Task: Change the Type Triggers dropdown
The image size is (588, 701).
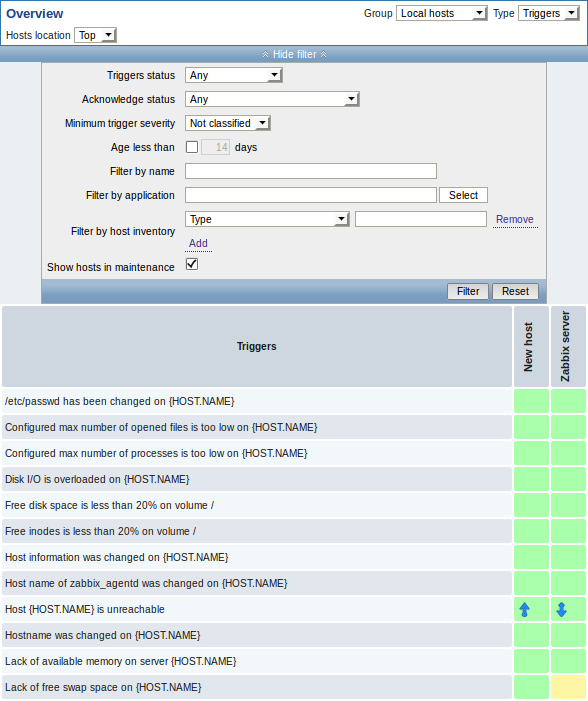Action: pyautogui.click(x=549, y=13)
